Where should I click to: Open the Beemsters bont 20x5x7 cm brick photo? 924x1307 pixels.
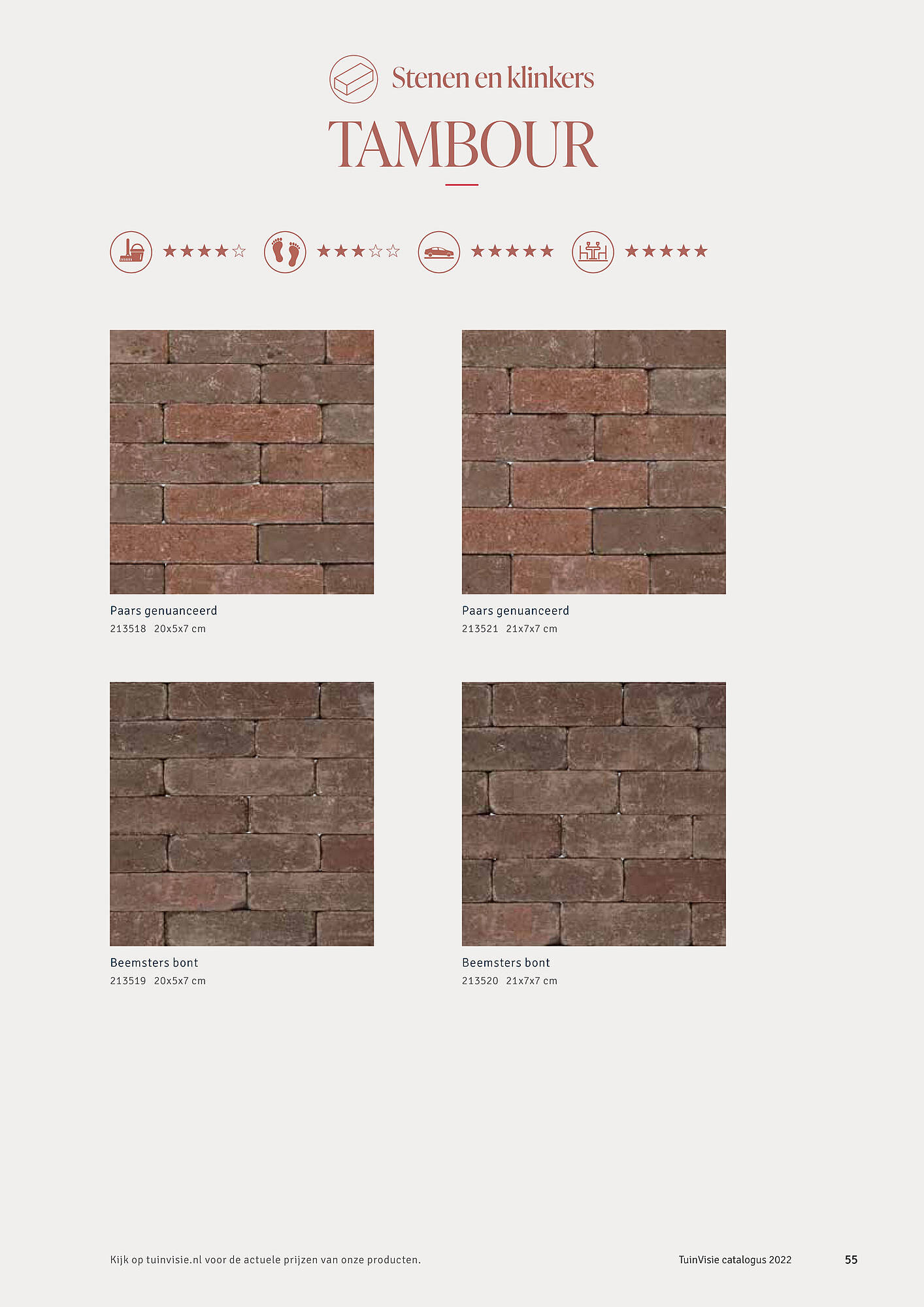tap(242, 814)
